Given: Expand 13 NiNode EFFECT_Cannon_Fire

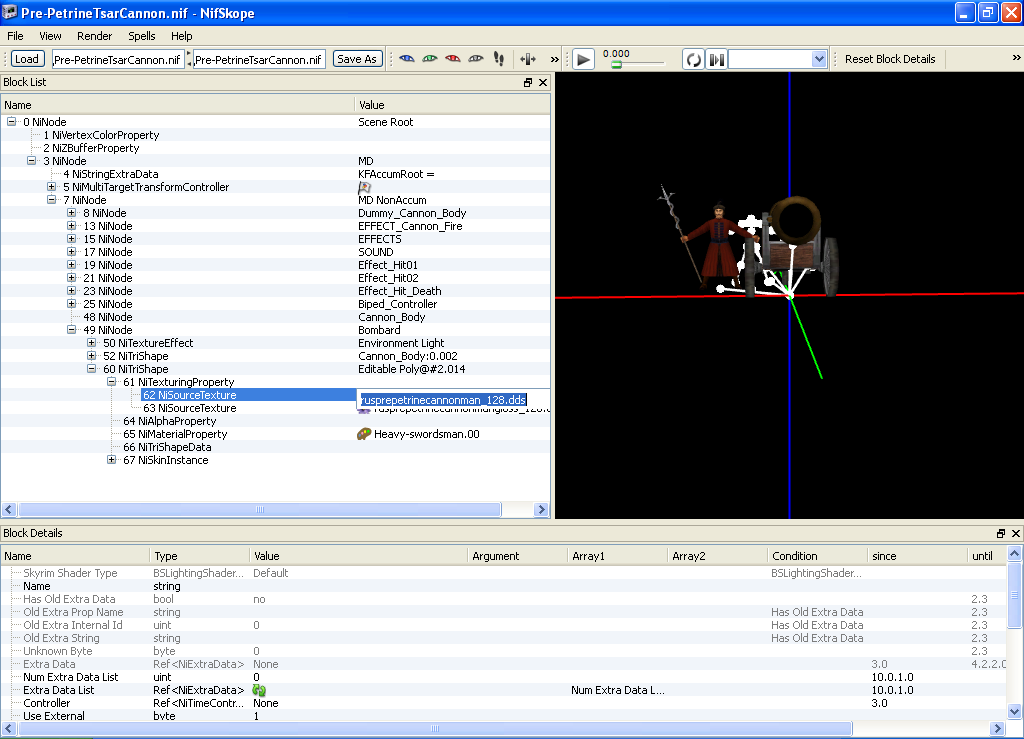Looking at the screenshot, I should click(x=72, y=226).
